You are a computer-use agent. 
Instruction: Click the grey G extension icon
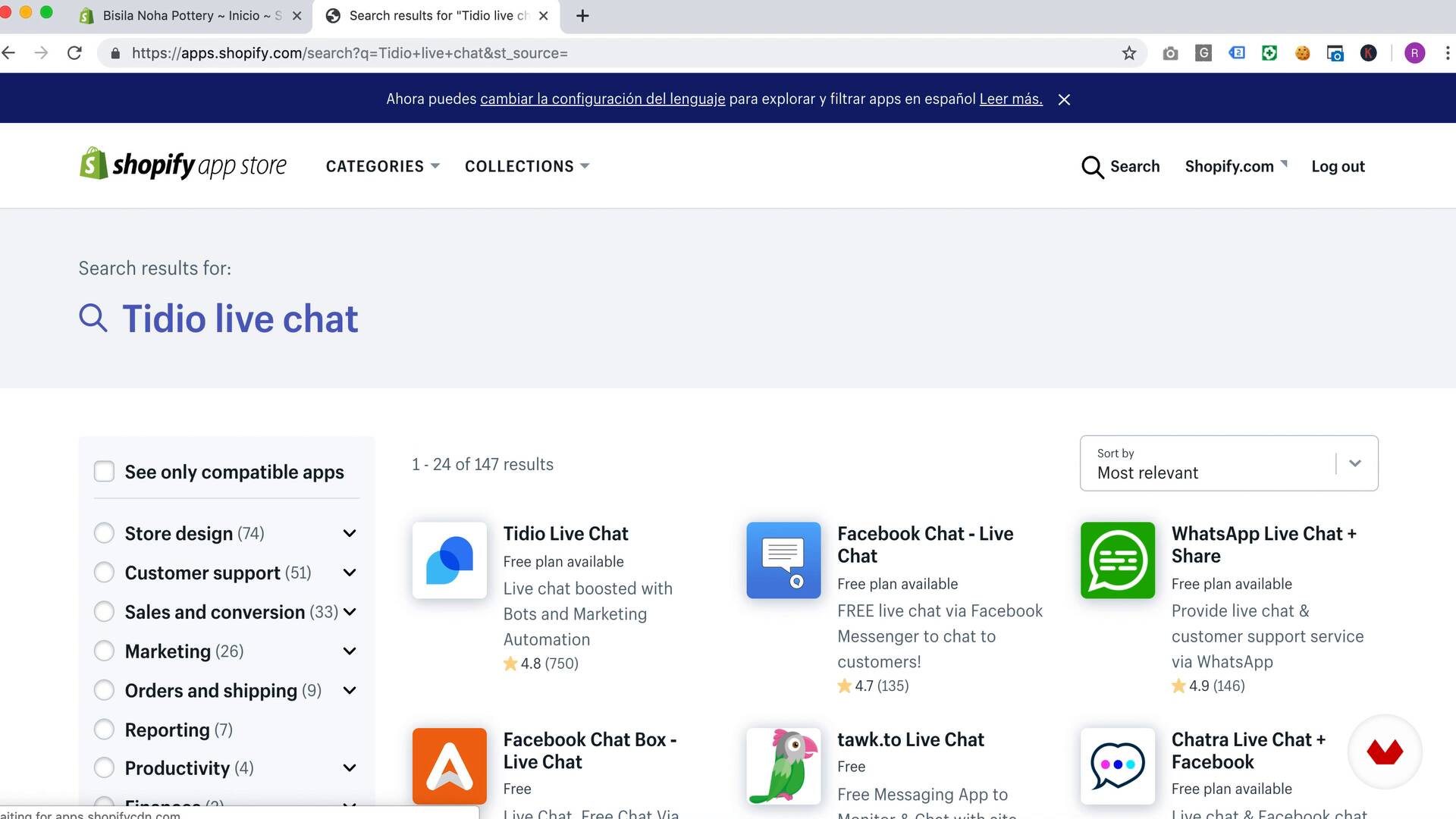coord(1203,53)
